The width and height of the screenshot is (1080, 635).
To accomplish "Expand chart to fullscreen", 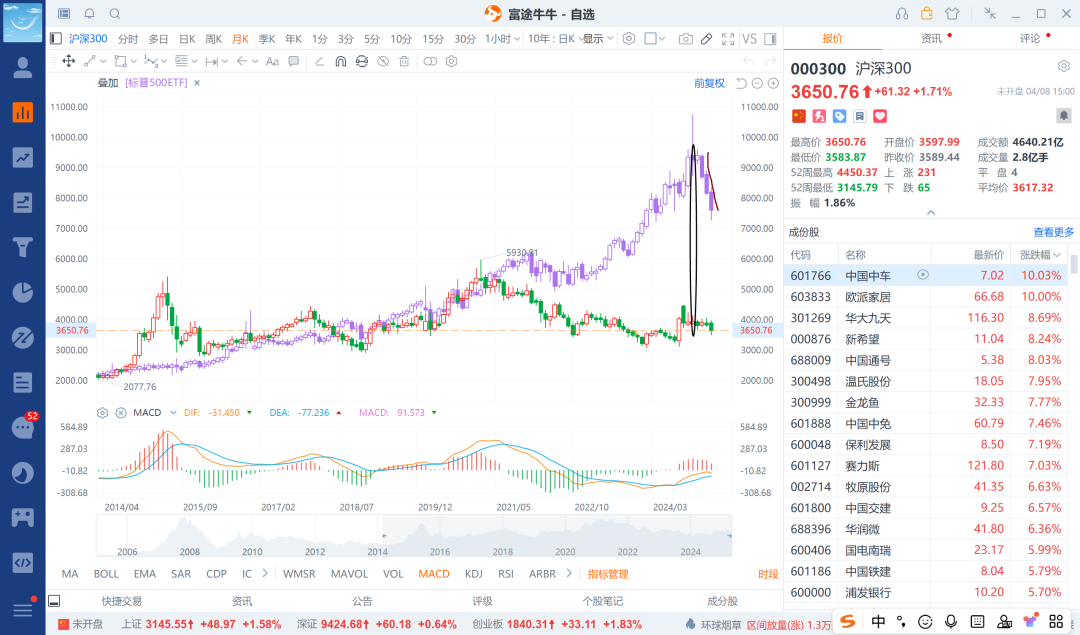I will point(728,39).
